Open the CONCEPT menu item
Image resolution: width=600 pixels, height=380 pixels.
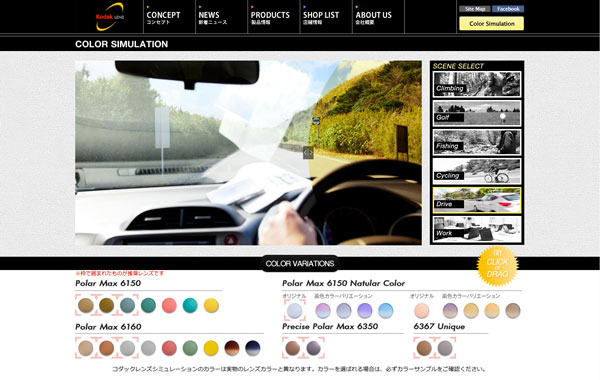[163, 17]
